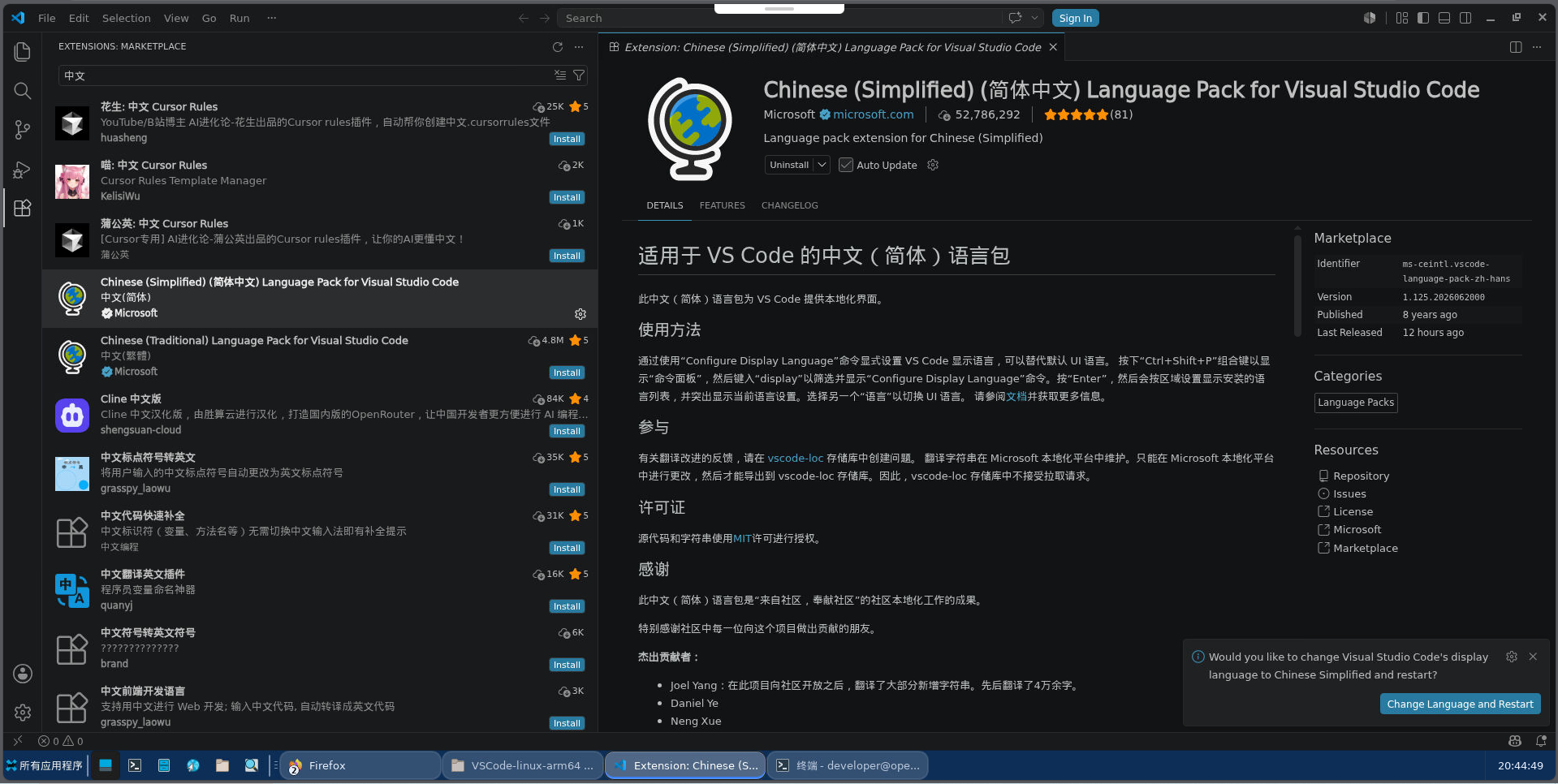This screenshot has width=1558, height=784.
Task: Dismiss the display language notification
Action: 1533,657
